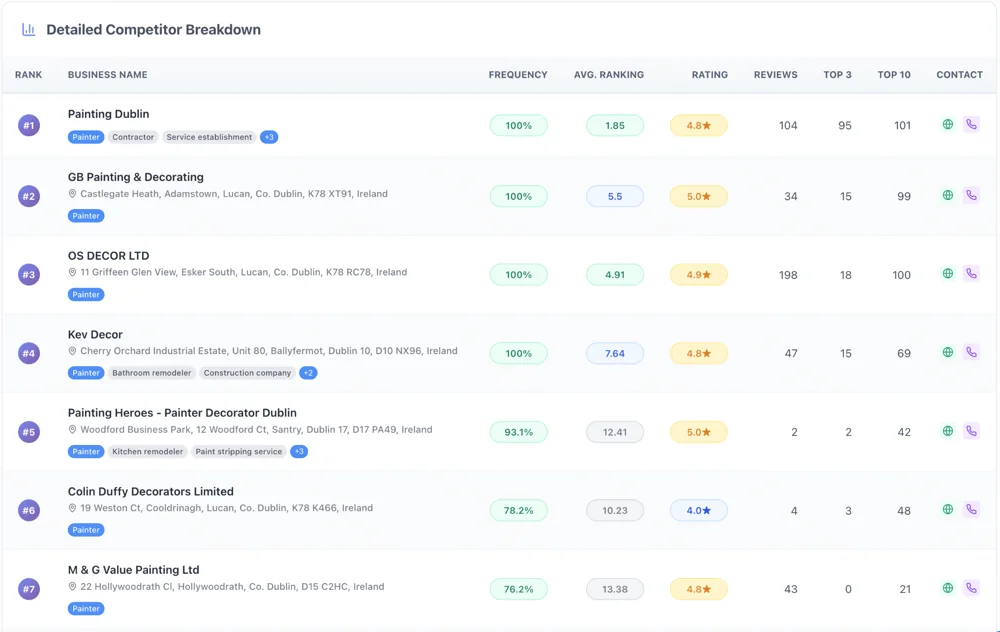Call M & G Value Painting phone icon

(971, 588)
